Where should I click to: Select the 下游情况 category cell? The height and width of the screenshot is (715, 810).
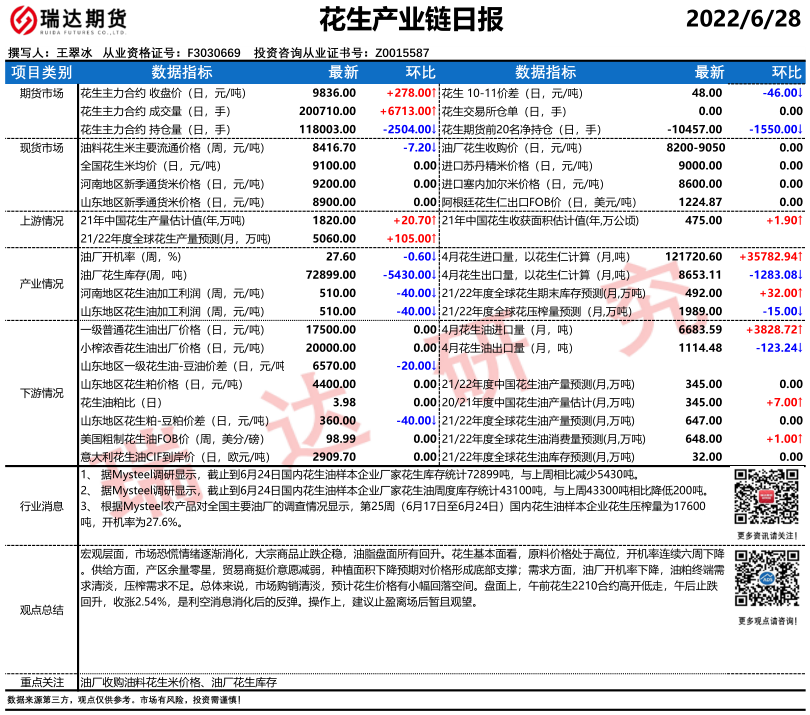(x=41, y=393)
